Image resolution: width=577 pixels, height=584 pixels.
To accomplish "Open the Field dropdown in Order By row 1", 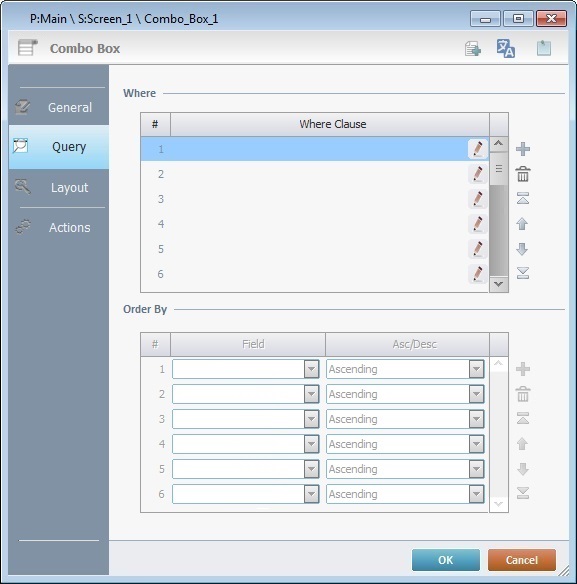I will (x=311, y=369).
